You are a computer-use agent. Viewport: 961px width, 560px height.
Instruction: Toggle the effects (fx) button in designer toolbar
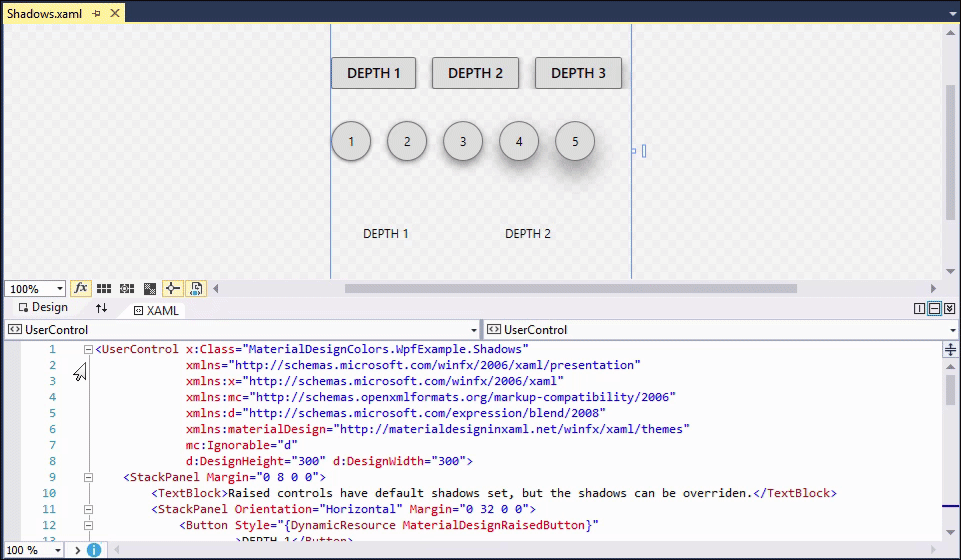(x=80, y=289)
